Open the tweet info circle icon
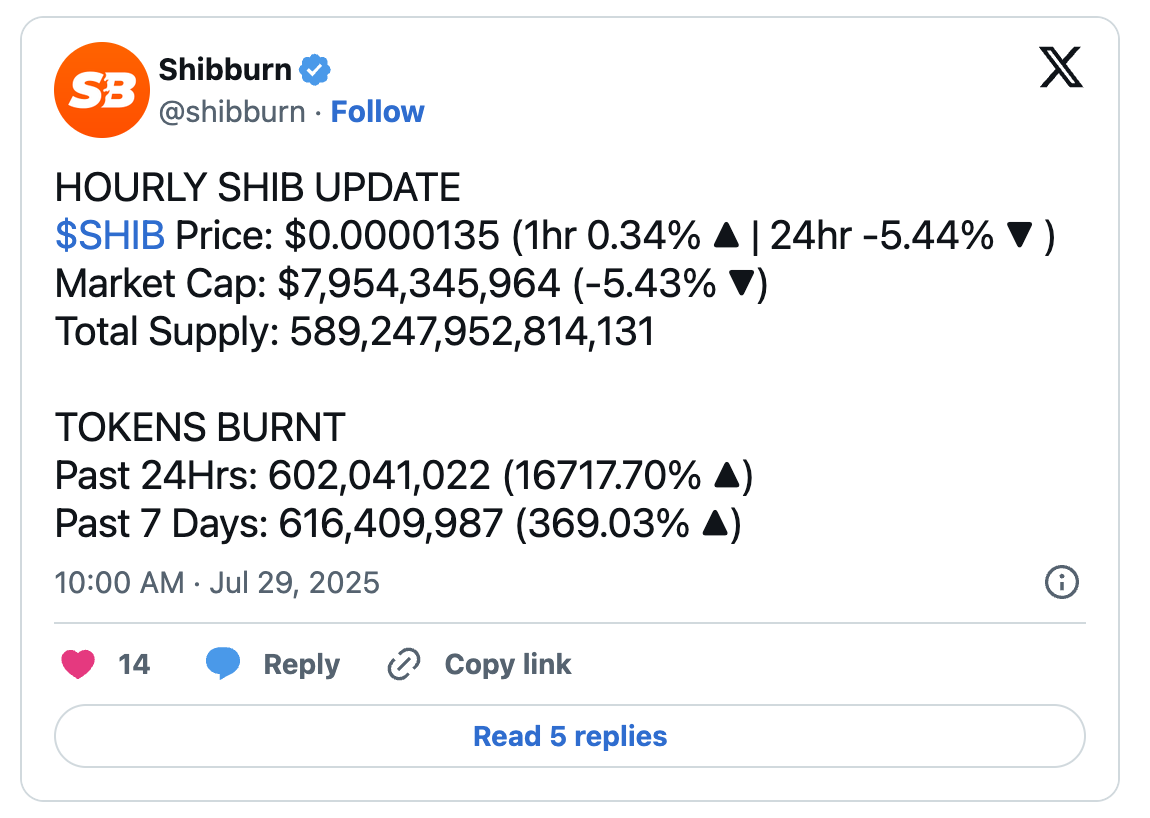 pos(1061,583)
